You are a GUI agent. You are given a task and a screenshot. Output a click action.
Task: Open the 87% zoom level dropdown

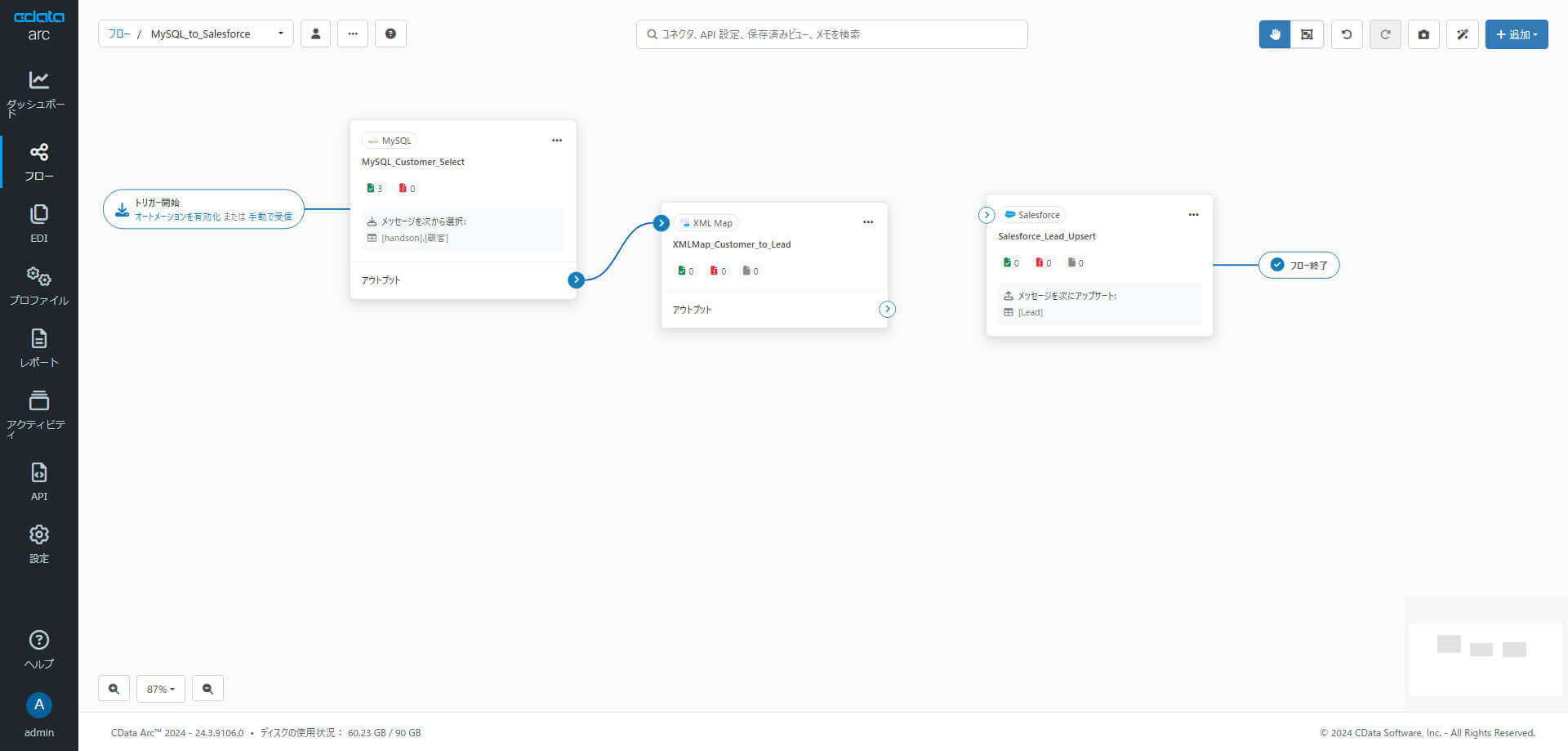pos(161,689)
